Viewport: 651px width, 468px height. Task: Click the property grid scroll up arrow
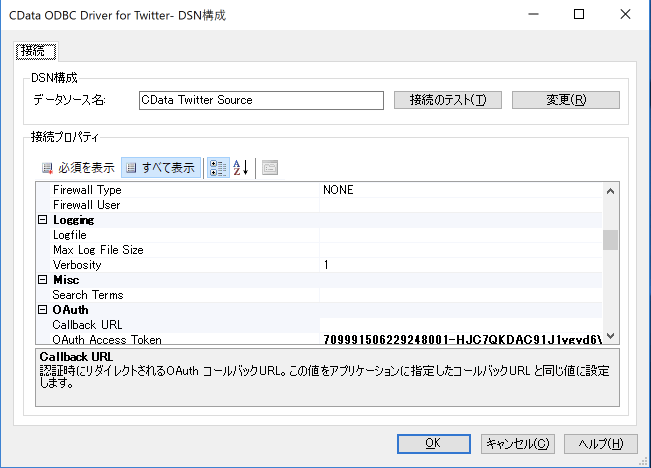pyautogui.click(x=610, y=191)
